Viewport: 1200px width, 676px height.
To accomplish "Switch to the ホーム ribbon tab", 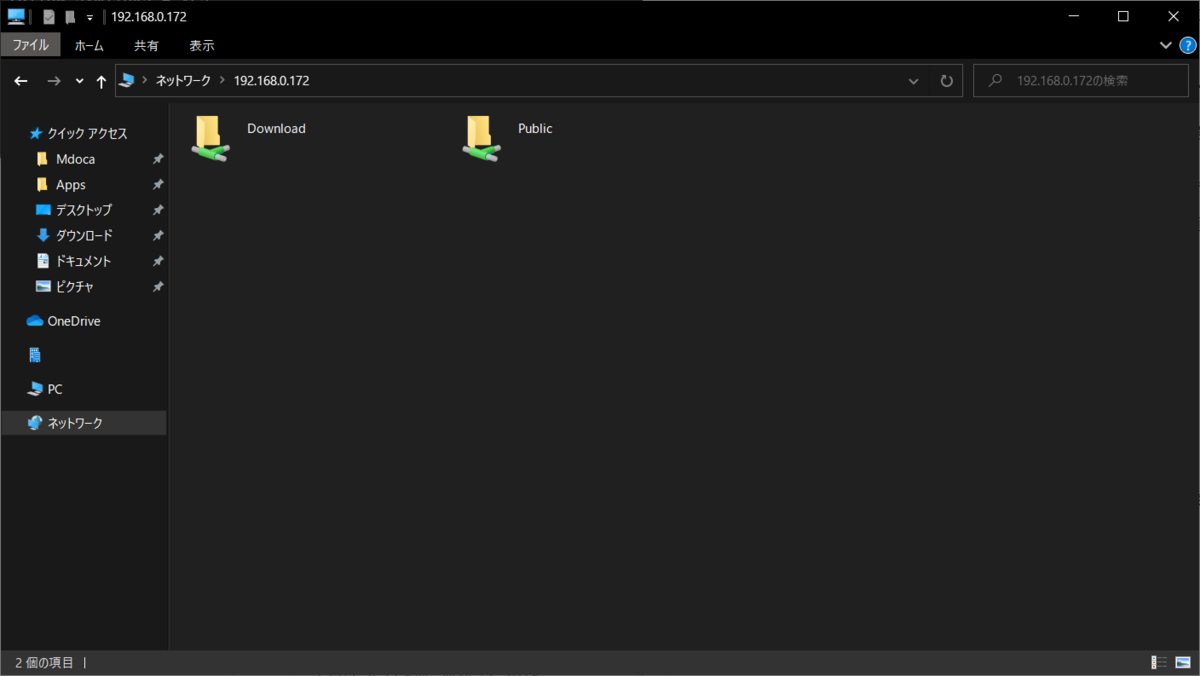I will [x=89, y=45].
